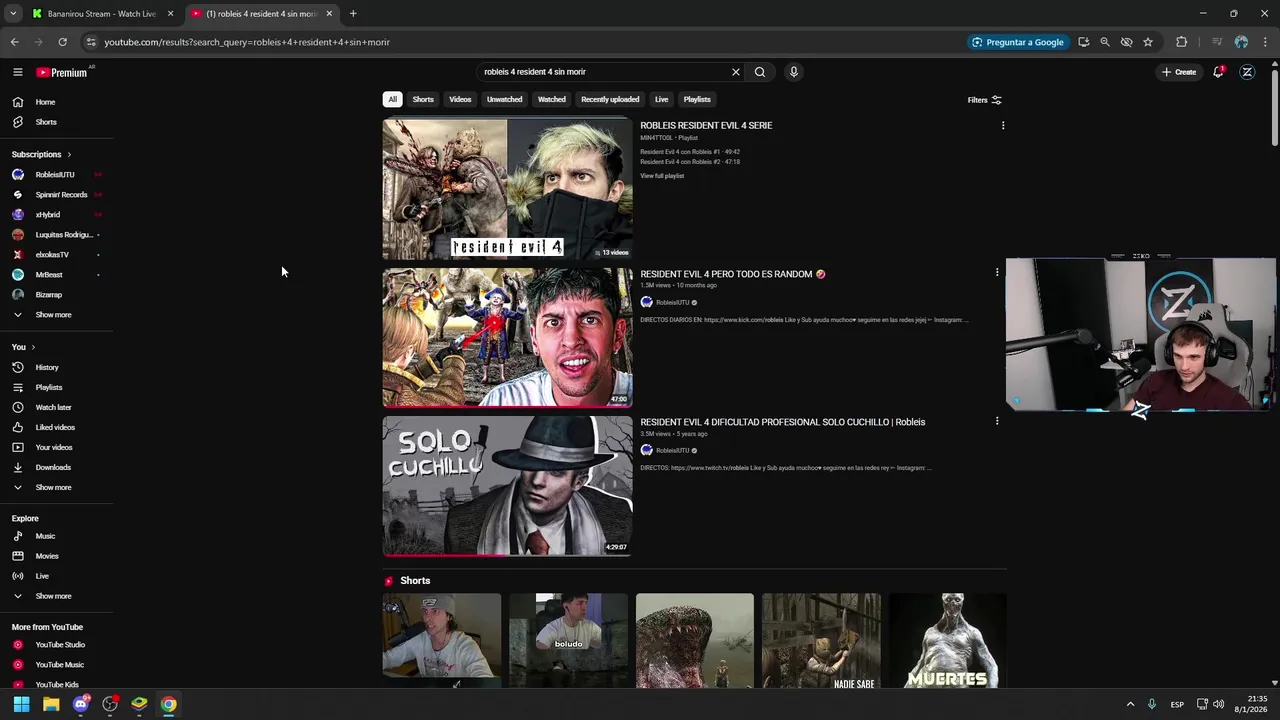This screenshot has width=1280, height=720.
Task: Open Subscriptions section chevron
Action: tap(69, 155)
